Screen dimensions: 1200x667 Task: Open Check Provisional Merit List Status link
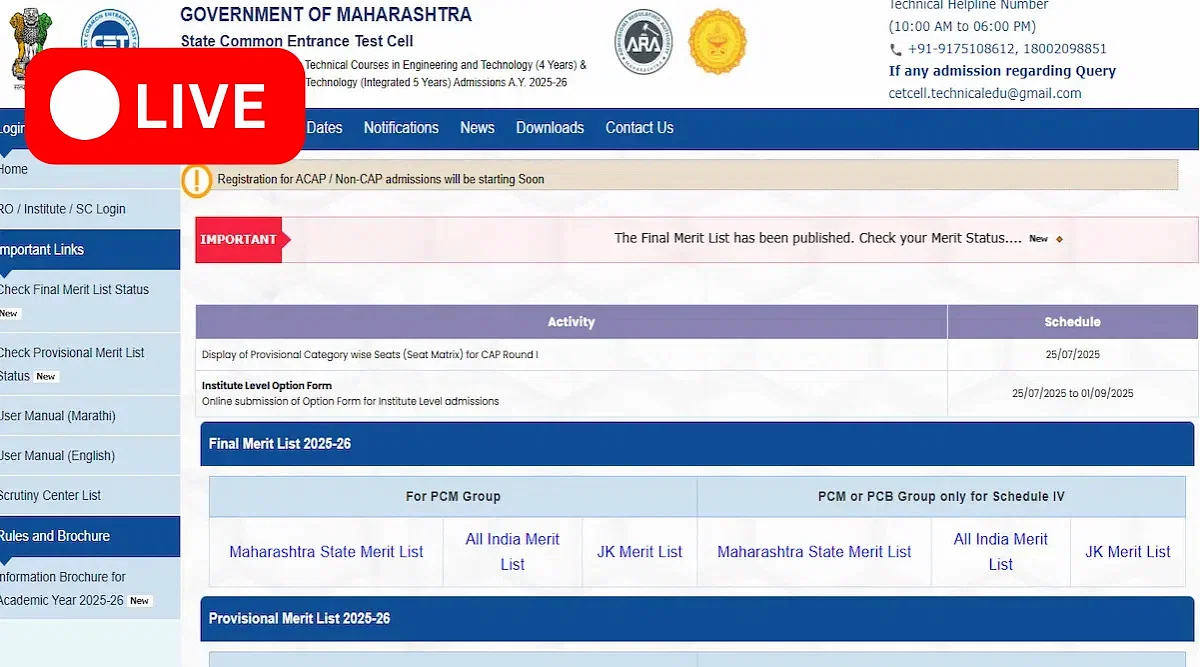[72, 364]
